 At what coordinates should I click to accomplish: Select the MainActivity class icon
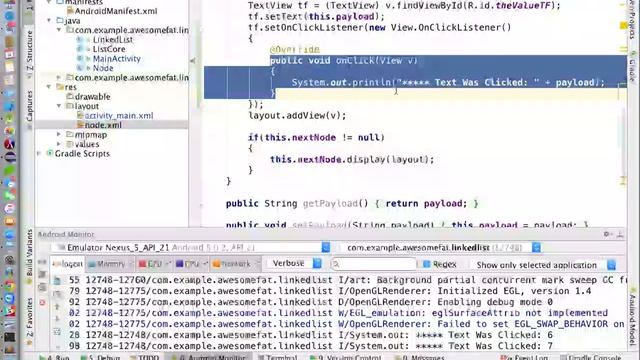80,58
